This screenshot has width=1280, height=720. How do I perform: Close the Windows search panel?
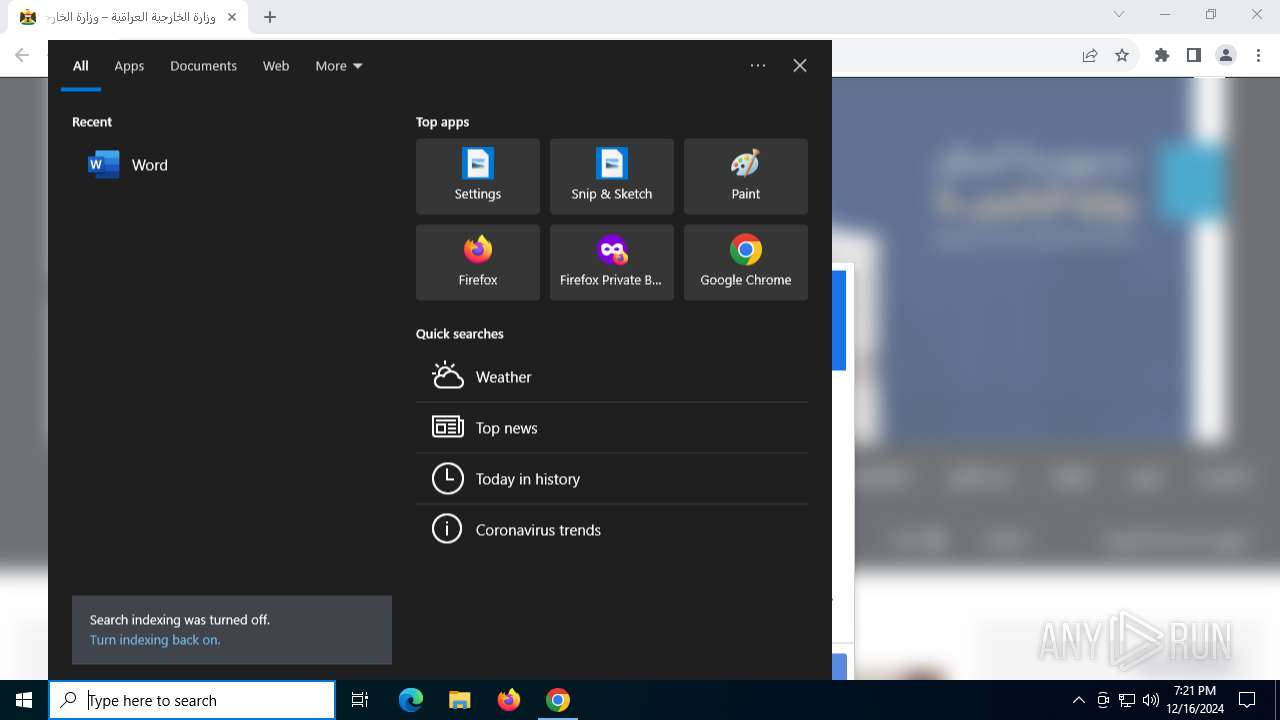click(800, 66)
